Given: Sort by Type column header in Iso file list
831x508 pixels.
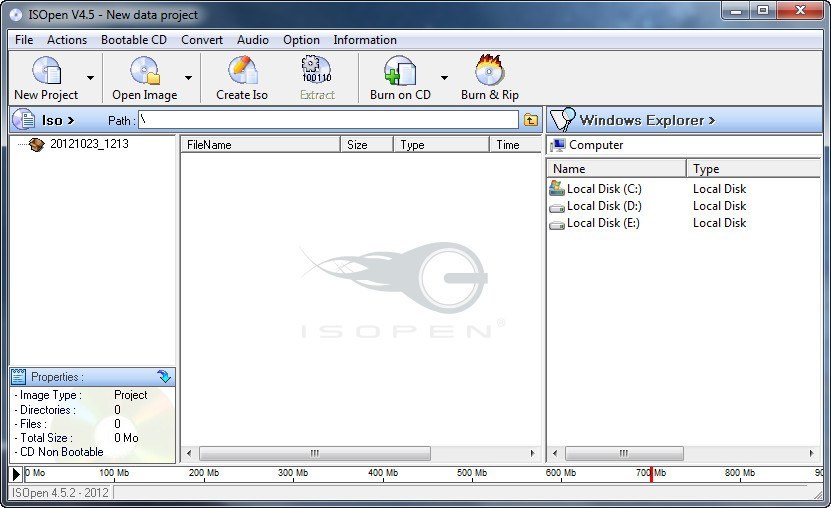Looking at the screenshot, I should [x=441, y=145].
